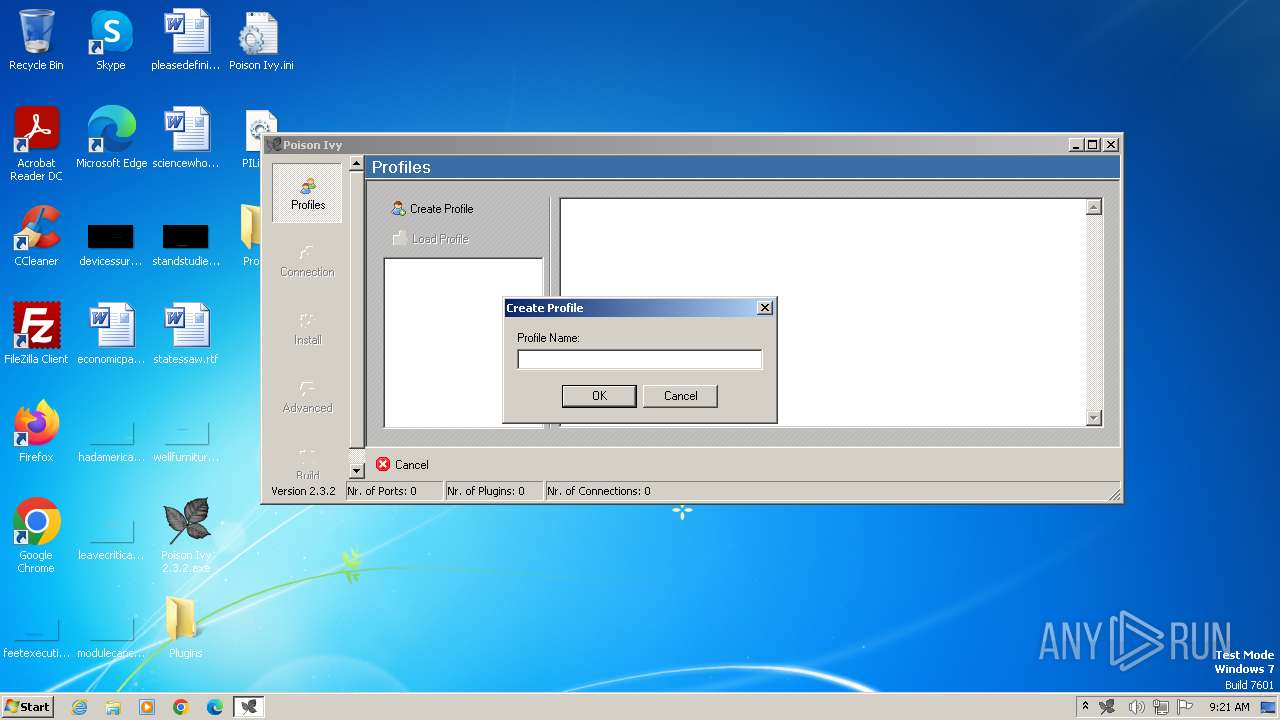Select the Recycle Bin desktop icon

36,40
